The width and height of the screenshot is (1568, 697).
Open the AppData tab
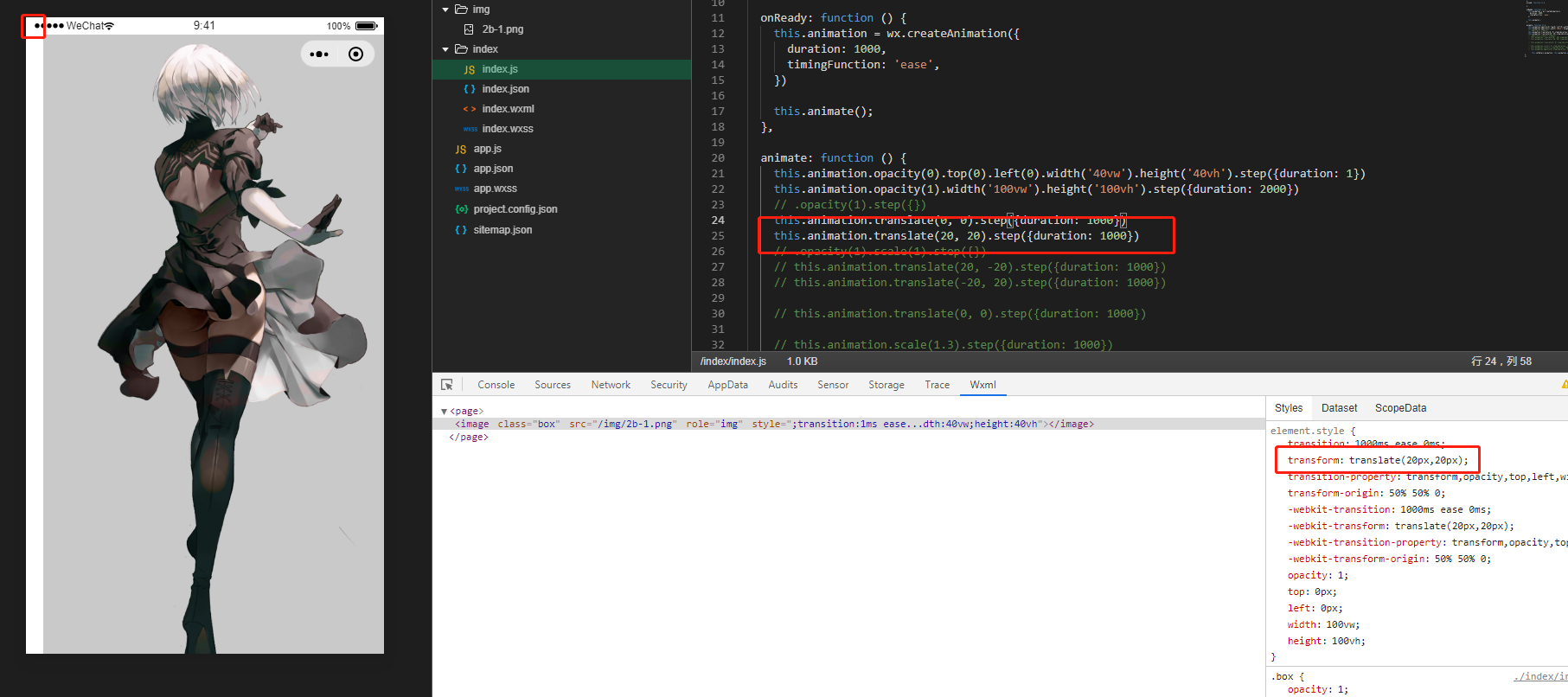pos(727,385)
